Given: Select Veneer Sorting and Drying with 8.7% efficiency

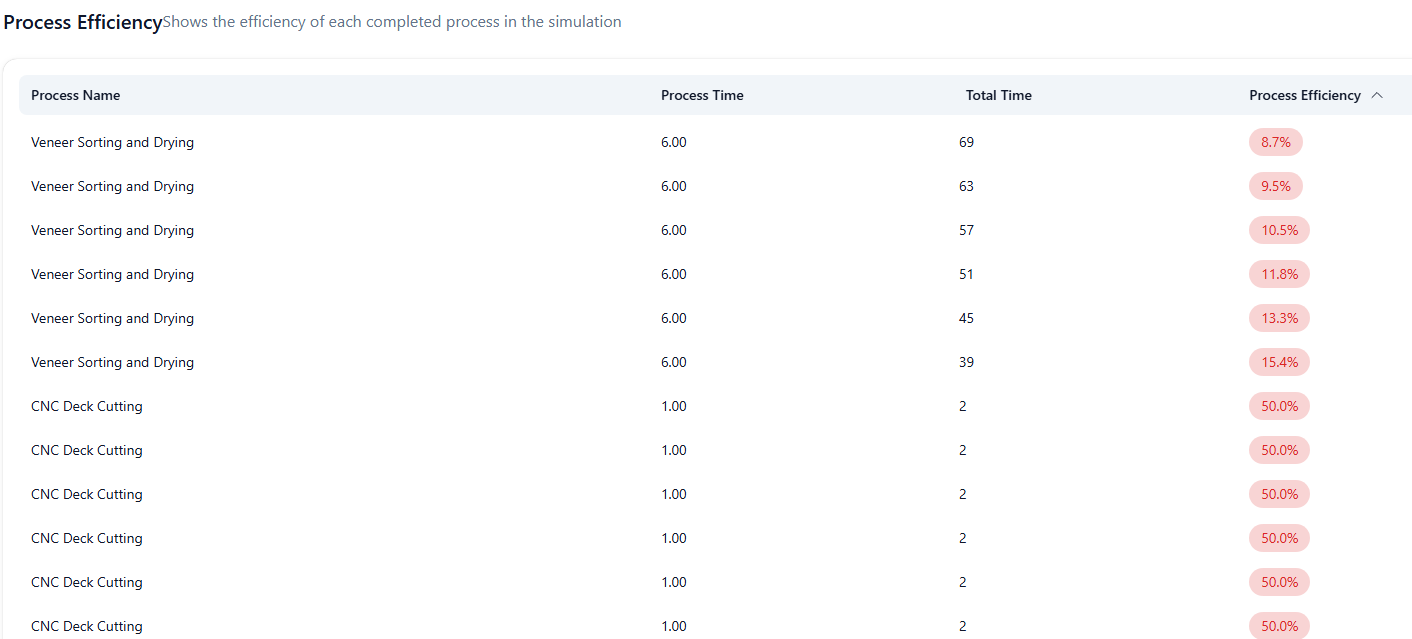Looking at the screenshot, I should (112, 142).
